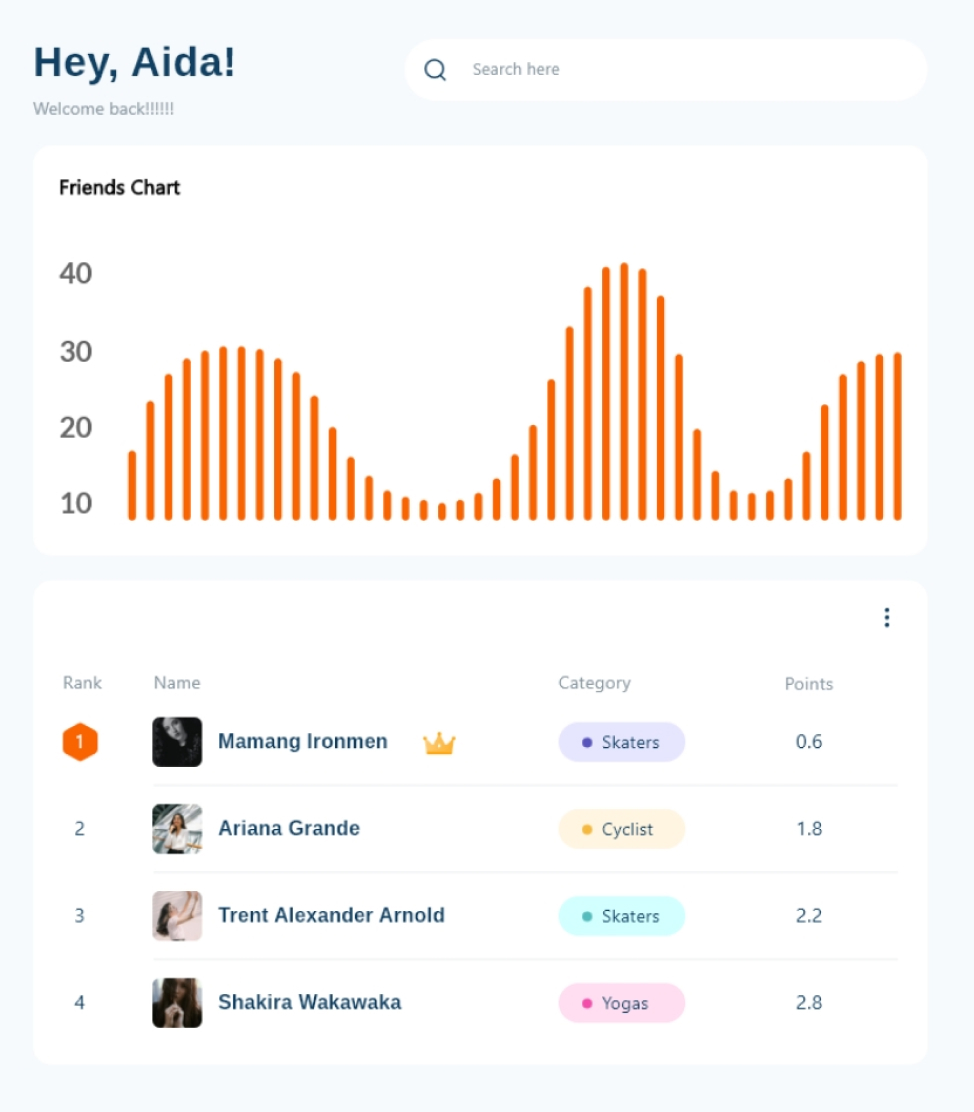Click the Friends Chart title
The height and width of the screenshot is (1112, 974).
click(x=120, y=188)
